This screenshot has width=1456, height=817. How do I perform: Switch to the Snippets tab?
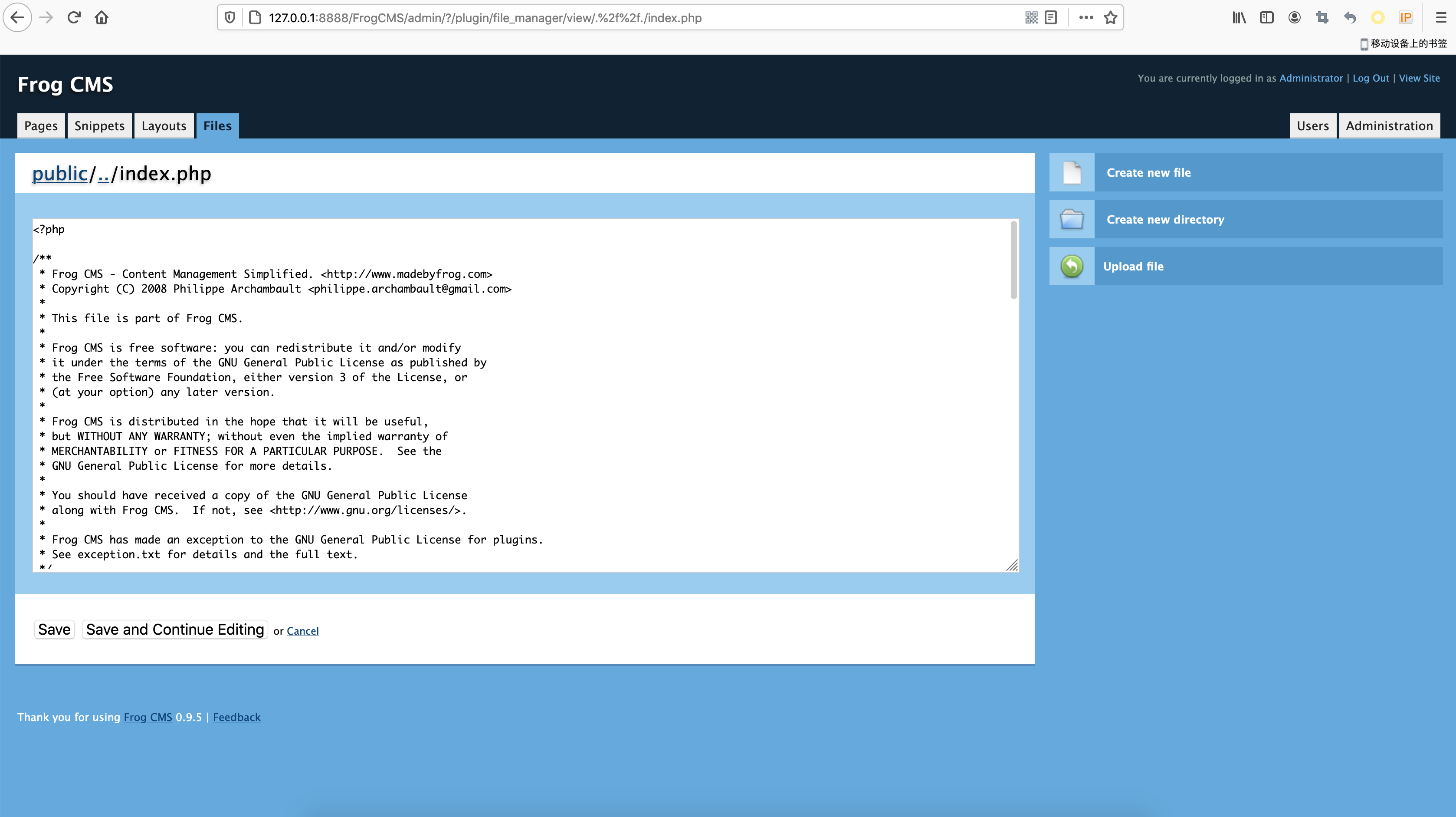coord(99,125)
